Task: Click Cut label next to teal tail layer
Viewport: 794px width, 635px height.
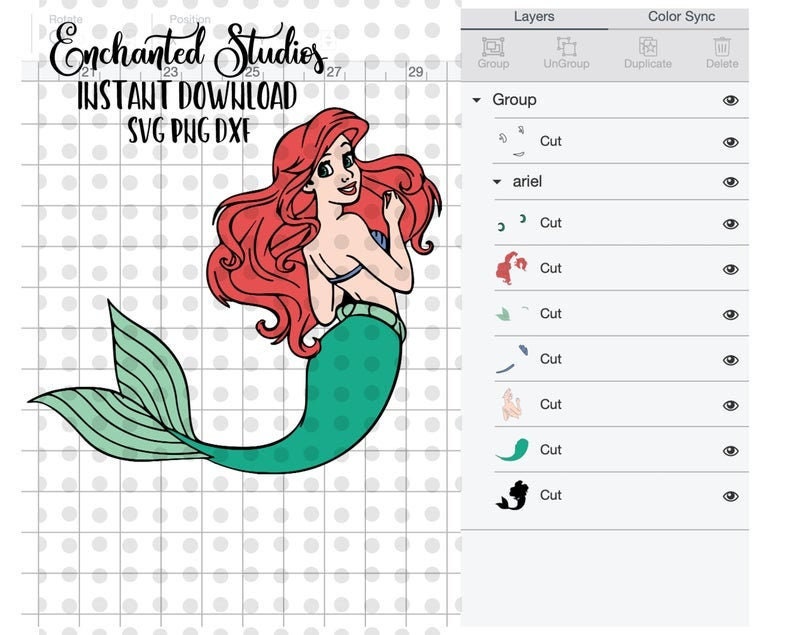Action: pyautogui.click(x=550, y=449)
